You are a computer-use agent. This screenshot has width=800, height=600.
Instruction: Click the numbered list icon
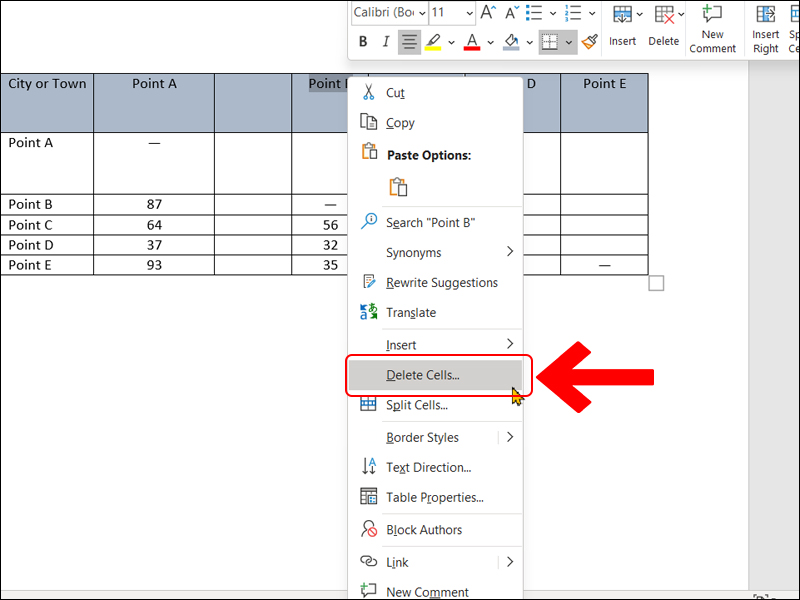point(573,13)
